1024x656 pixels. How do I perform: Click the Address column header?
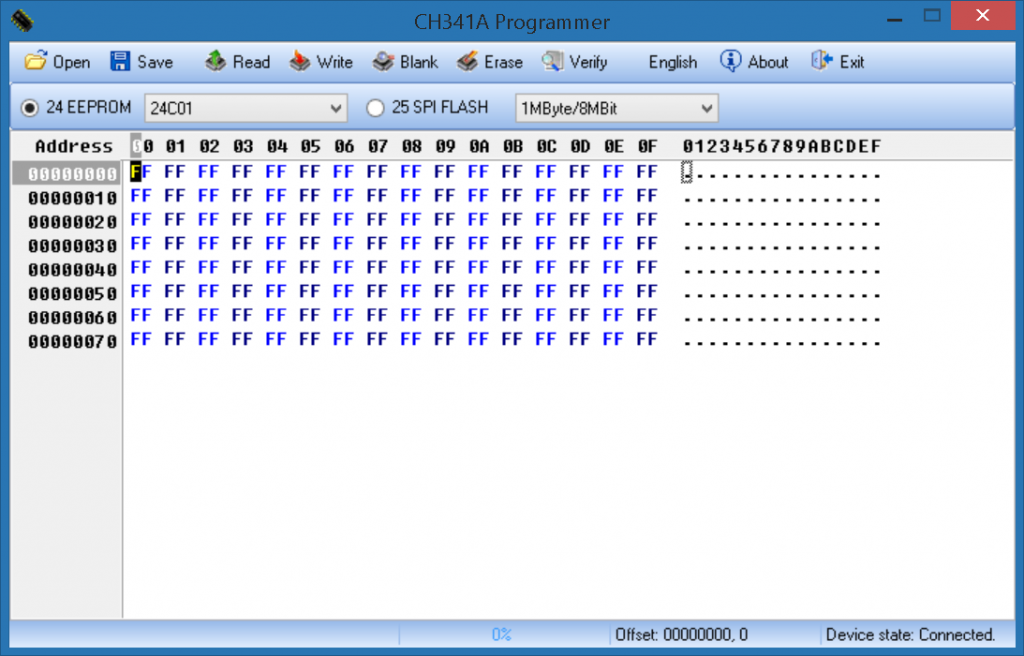(74, 146)
